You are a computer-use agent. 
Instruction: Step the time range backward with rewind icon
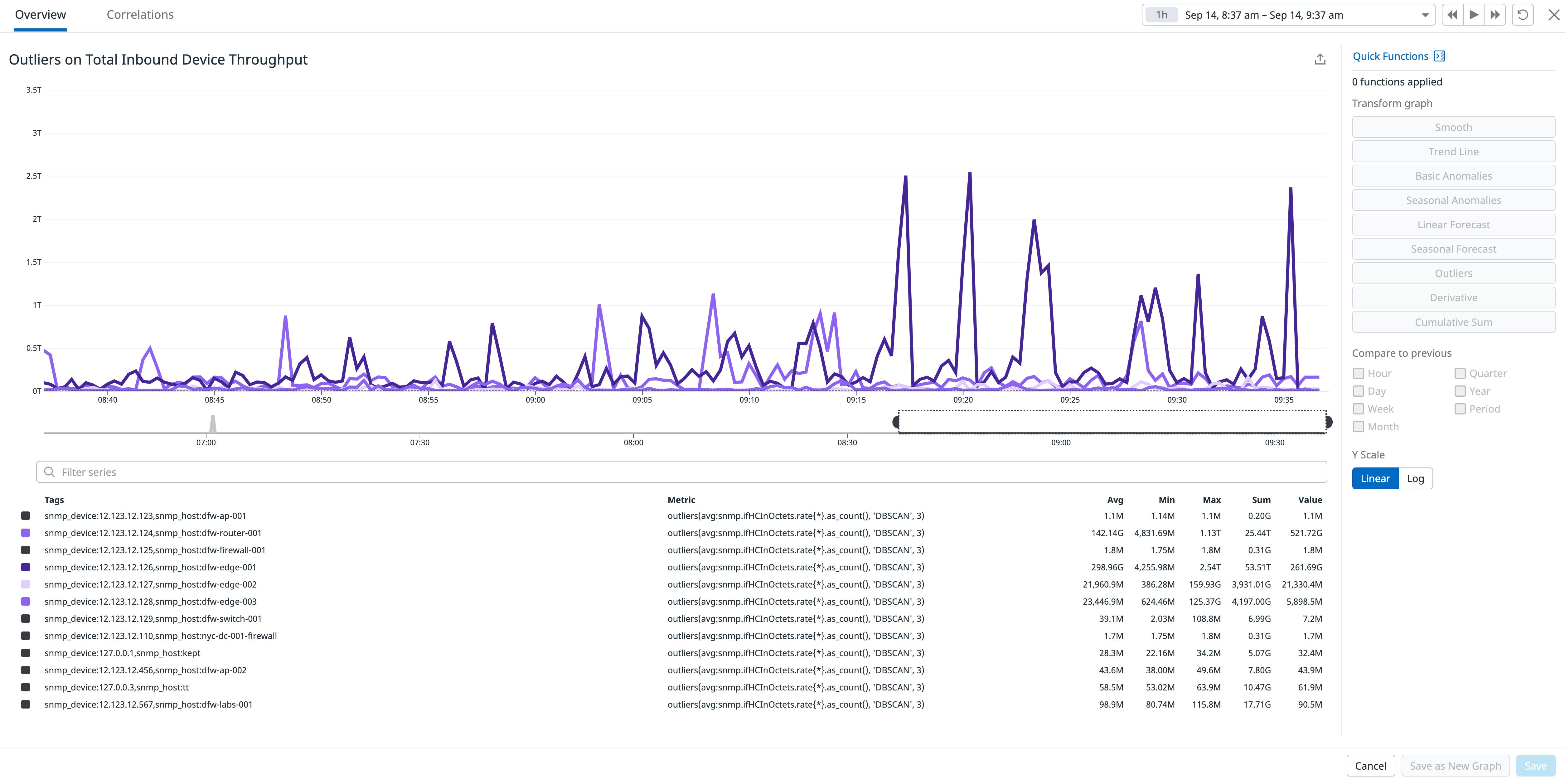click(1452, 15)
